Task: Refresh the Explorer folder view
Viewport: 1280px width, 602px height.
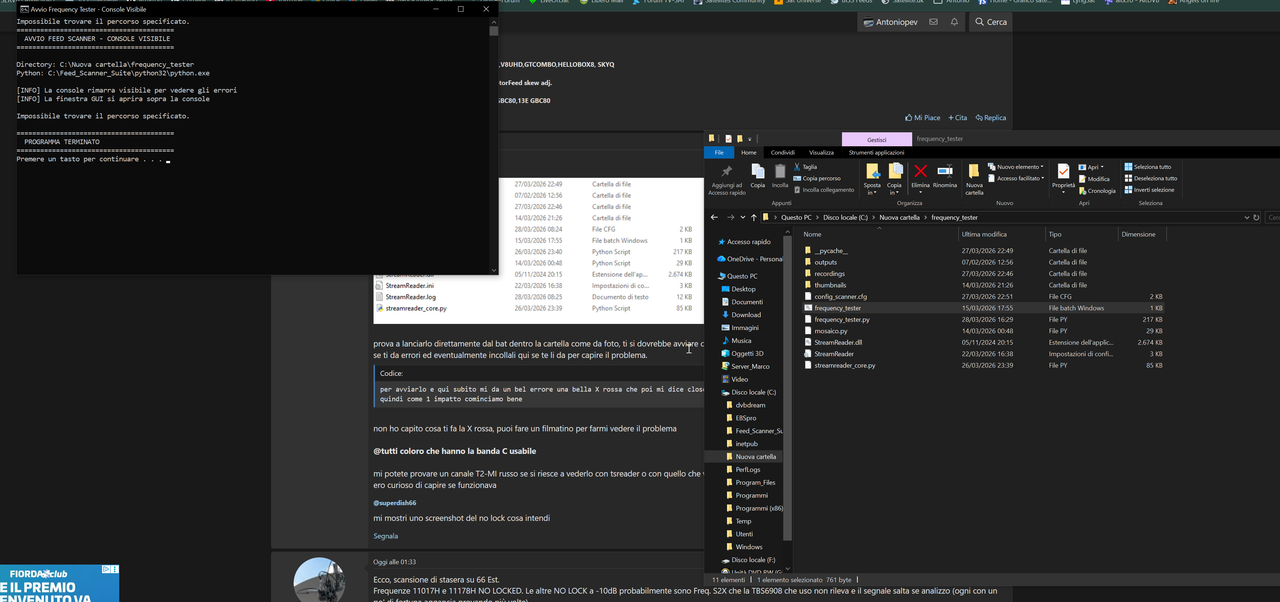Action: pos(1256,217)
